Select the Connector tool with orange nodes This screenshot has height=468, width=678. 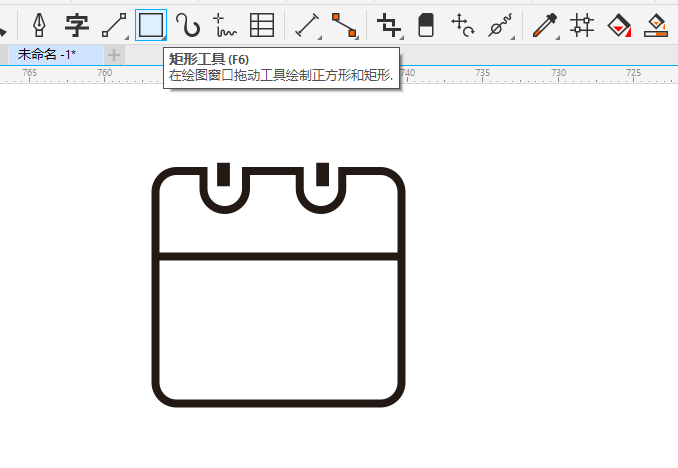pyautogui.click(x=345, y=25)
